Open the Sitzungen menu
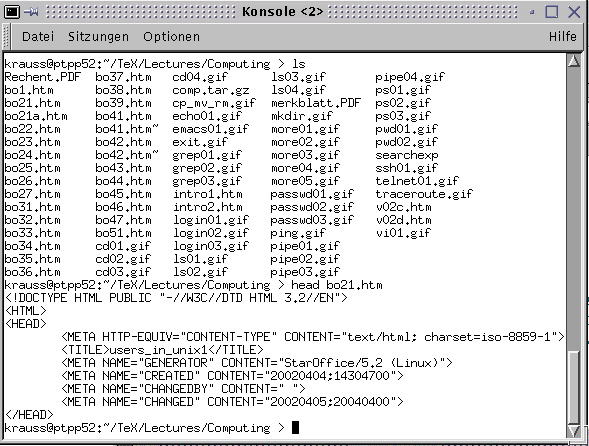 98,37
